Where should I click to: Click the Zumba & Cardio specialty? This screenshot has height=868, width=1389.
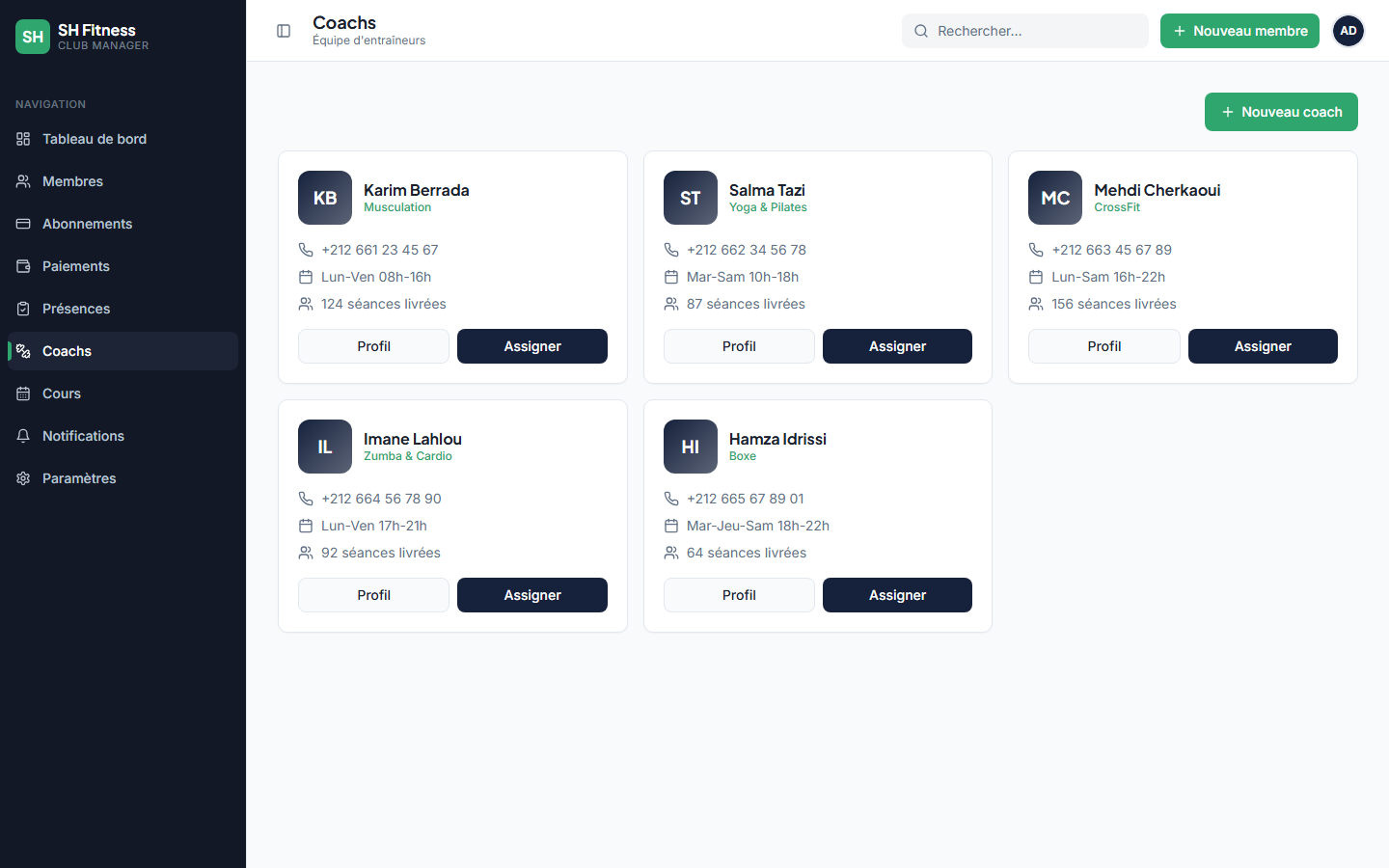[x=408, y=456]
